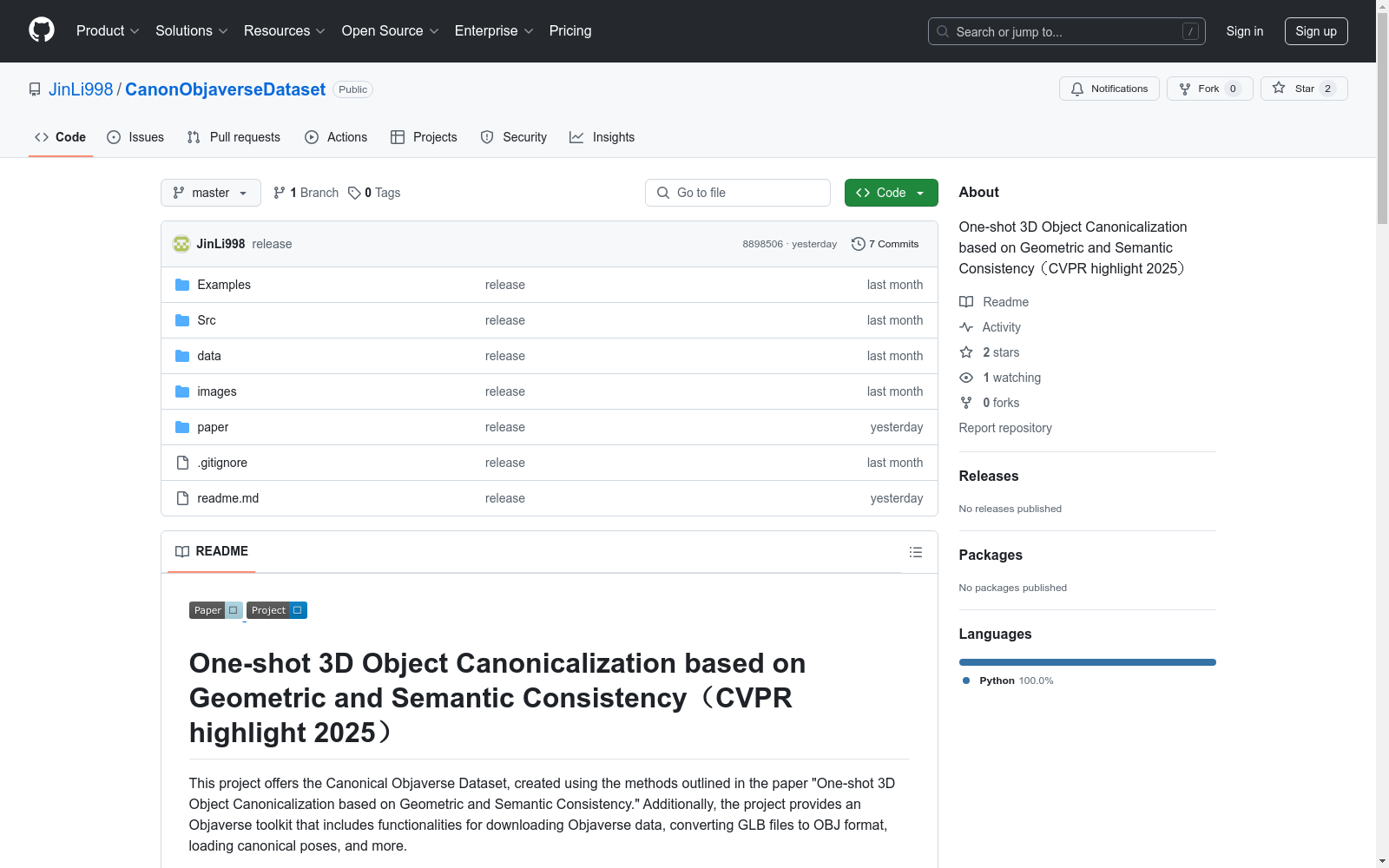Viewport: 1389px width, 868px height.
Task: Click the fork icon beside 0 forks
Action: pos(966,403)
